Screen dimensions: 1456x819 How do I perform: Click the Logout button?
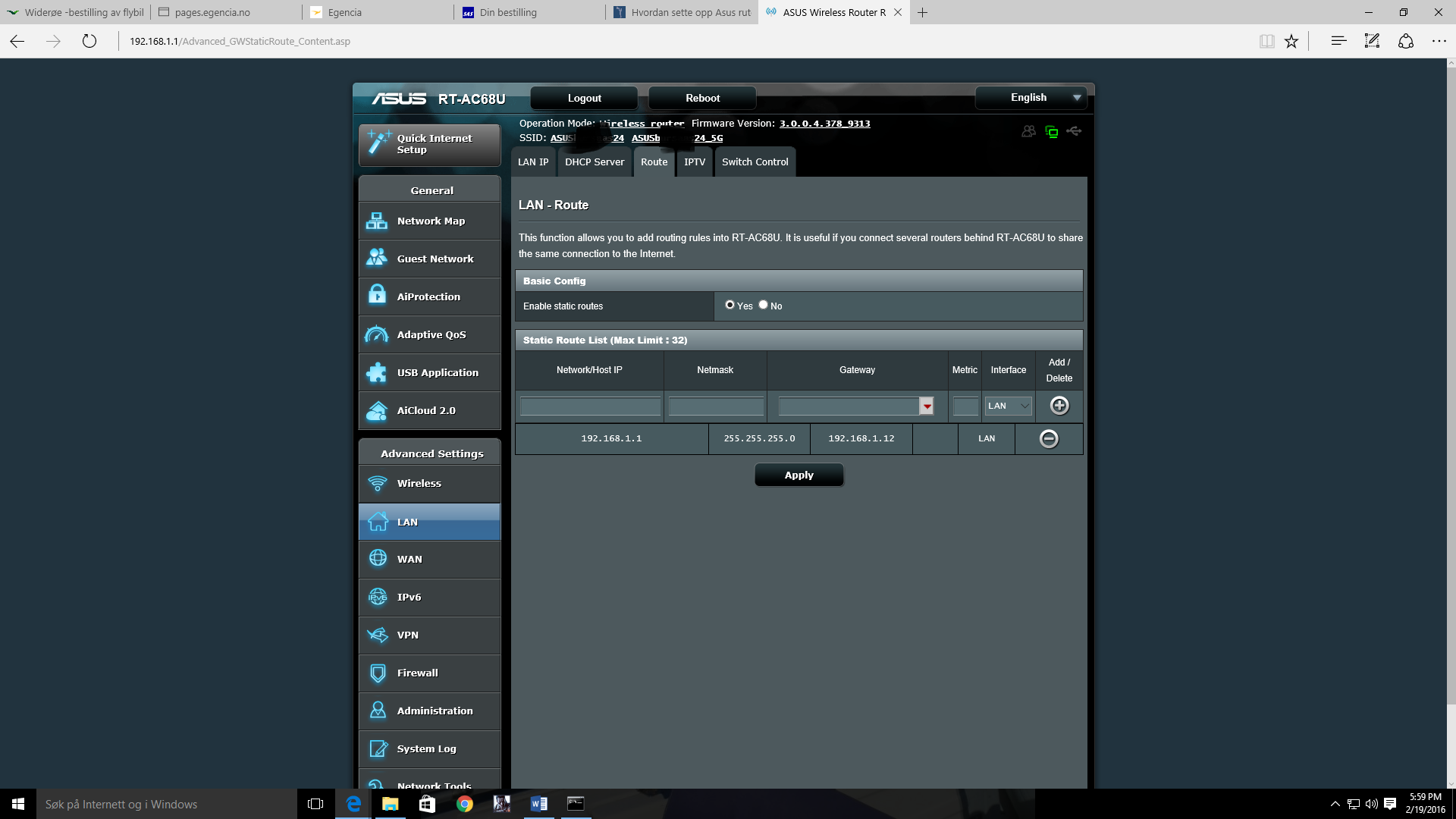(x=585, y=98)
